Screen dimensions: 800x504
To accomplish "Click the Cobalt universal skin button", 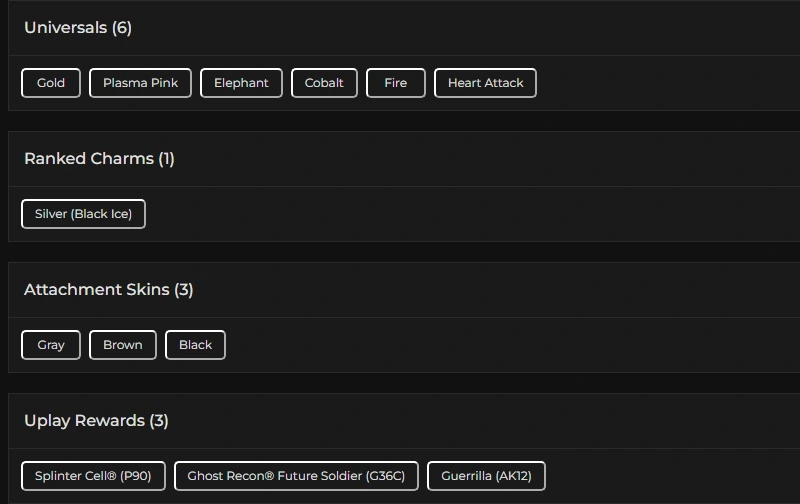I will (324, 83).
